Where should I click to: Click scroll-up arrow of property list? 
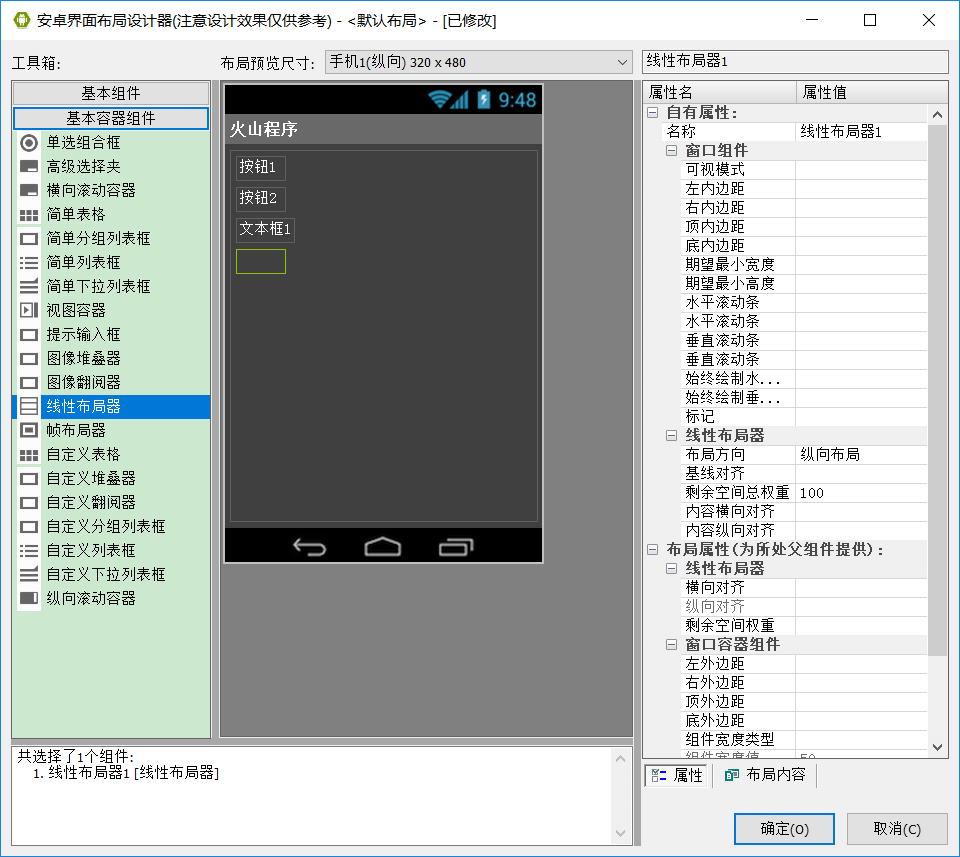coord(937,114)
